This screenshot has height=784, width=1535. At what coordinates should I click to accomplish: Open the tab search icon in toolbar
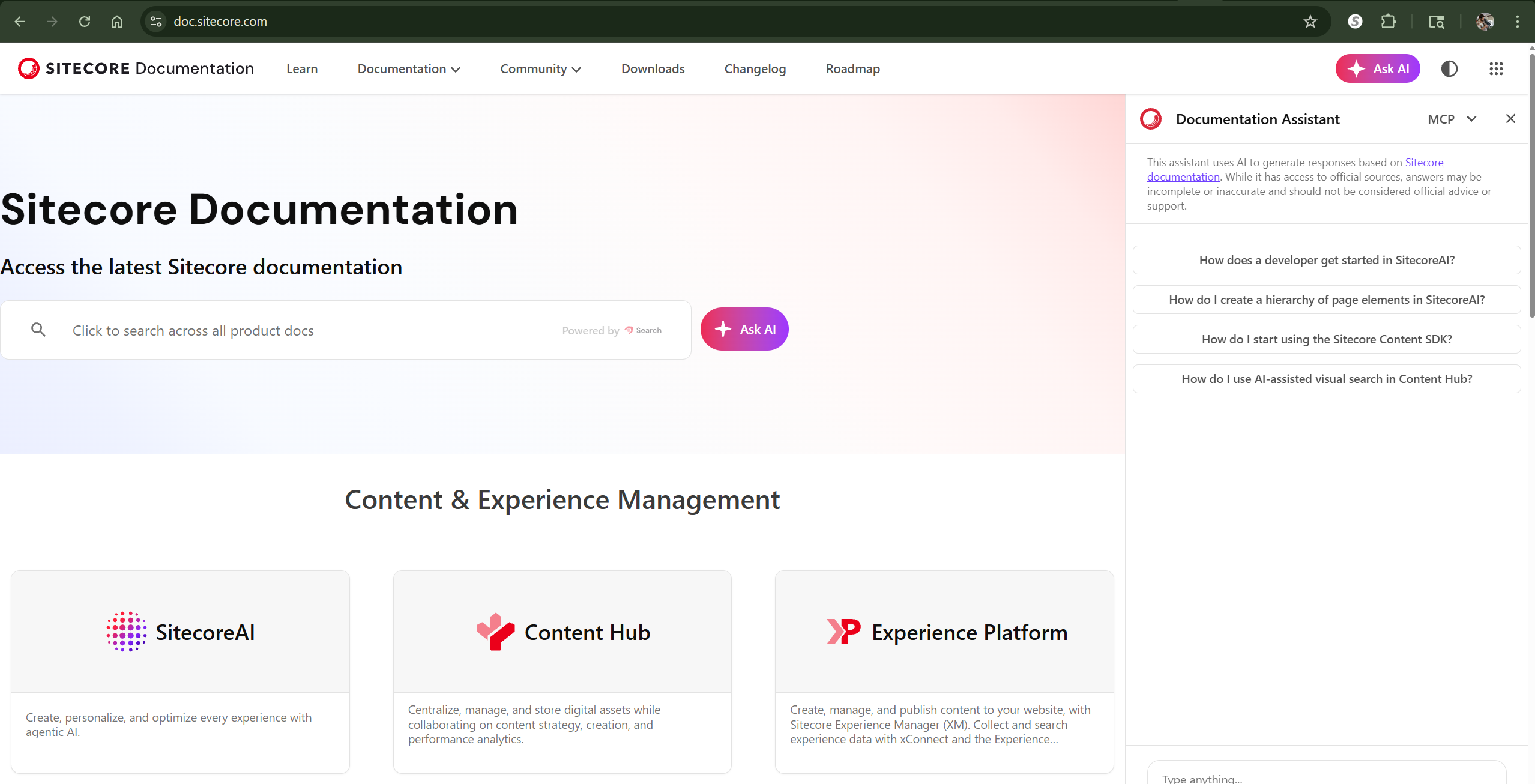[x=1437, y=22]
